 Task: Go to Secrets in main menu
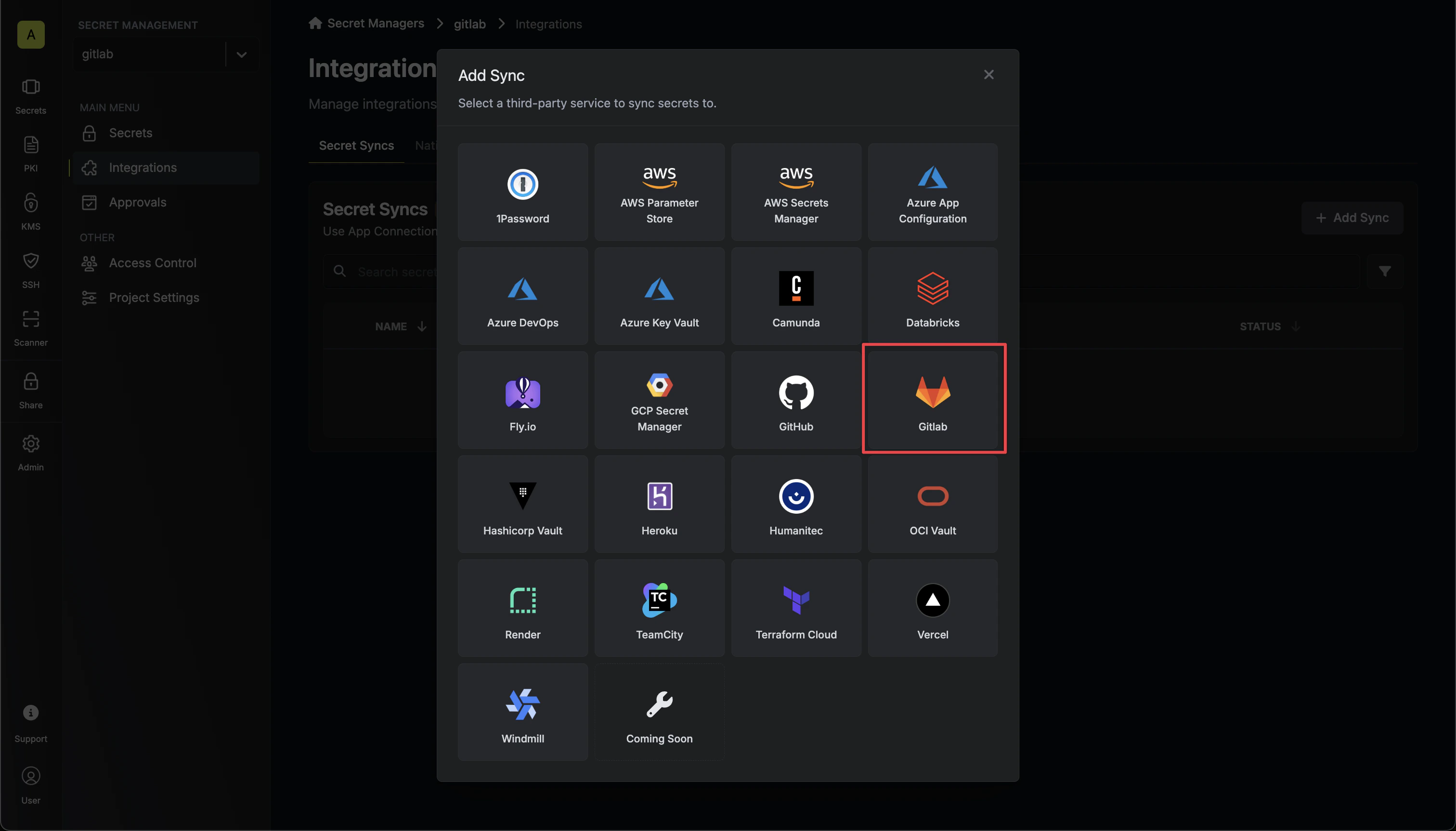point(166,133)
